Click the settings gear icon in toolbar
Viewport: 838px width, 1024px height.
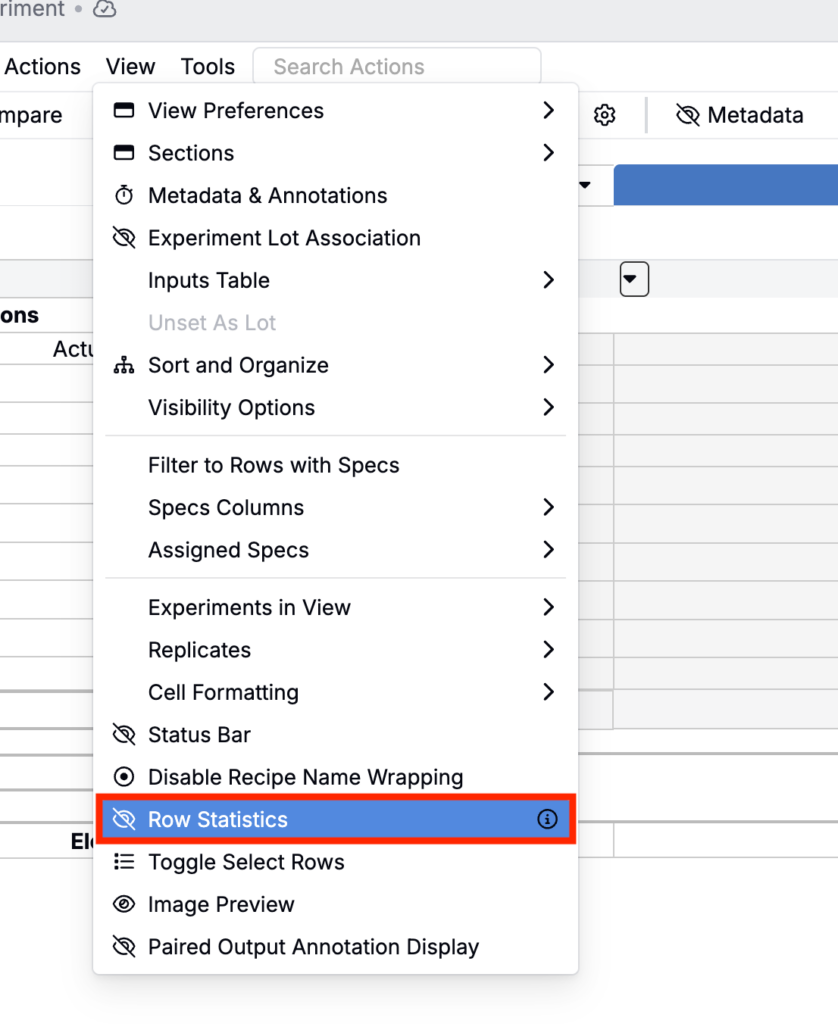[604, 116]
